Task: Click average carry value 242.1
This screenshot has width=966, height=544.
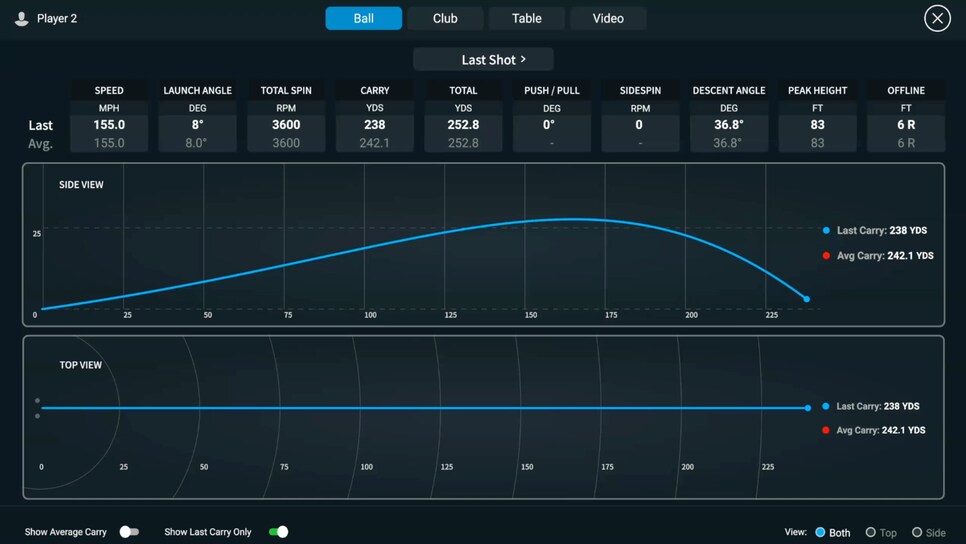Action: pos(375,143)
